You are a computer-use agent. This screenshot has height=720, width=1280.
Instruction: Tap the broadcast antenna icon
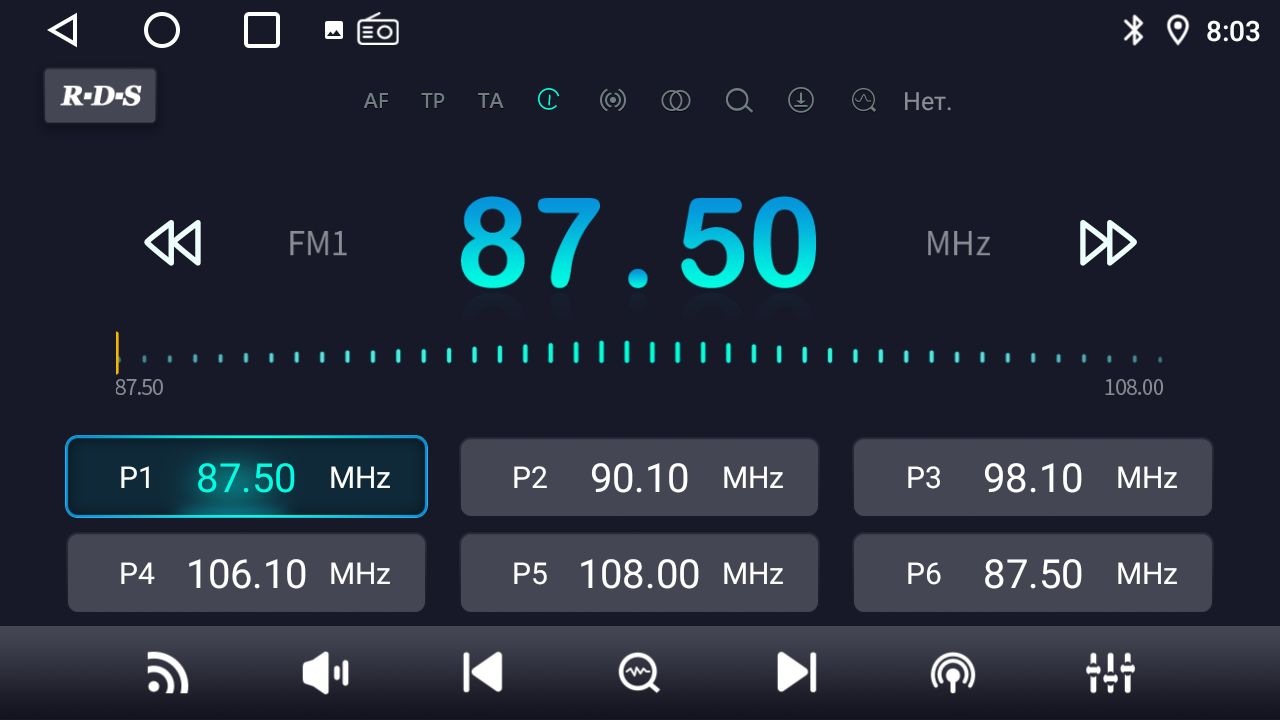[952, 673]
